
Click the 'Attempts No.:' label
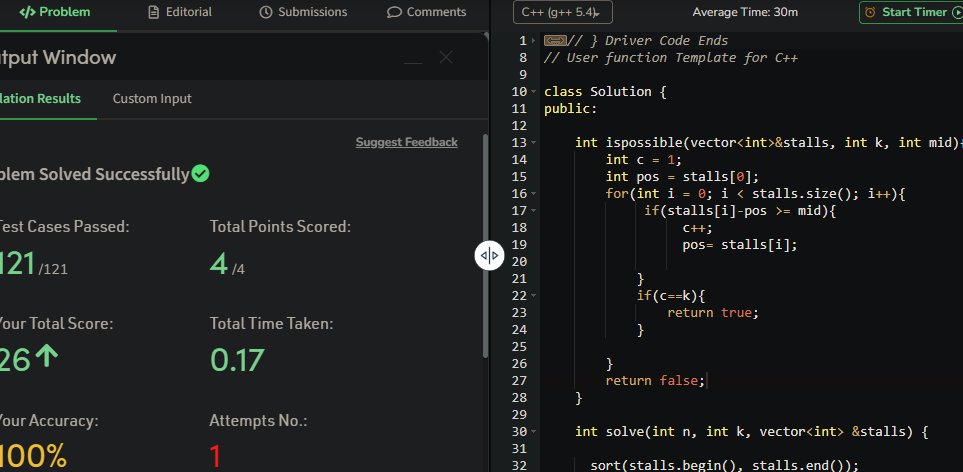pyautogui.click(x=258, y=421)
